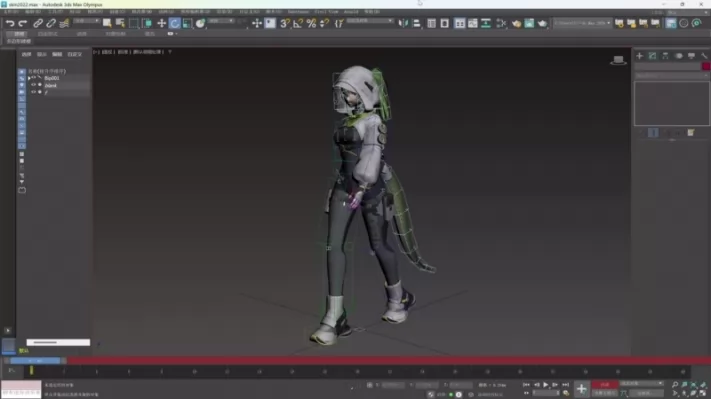
Task: Click the object color swatch in command panel
Action: point(706,66)
